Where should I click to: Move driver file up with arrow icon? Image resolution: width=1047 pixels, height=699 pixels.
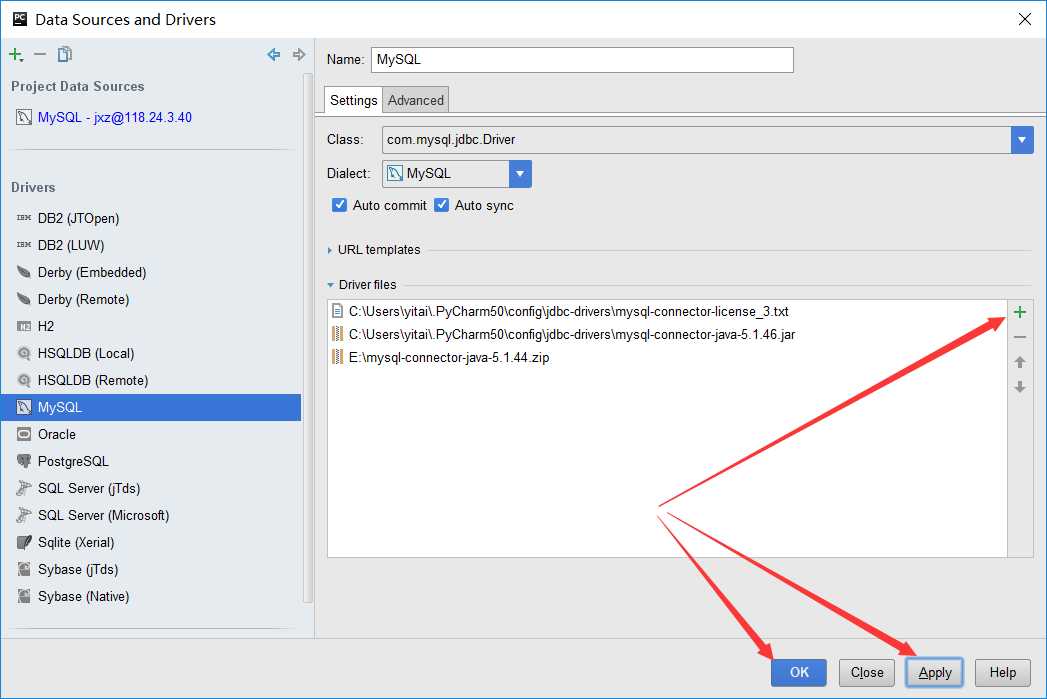tap(1020, 362)
